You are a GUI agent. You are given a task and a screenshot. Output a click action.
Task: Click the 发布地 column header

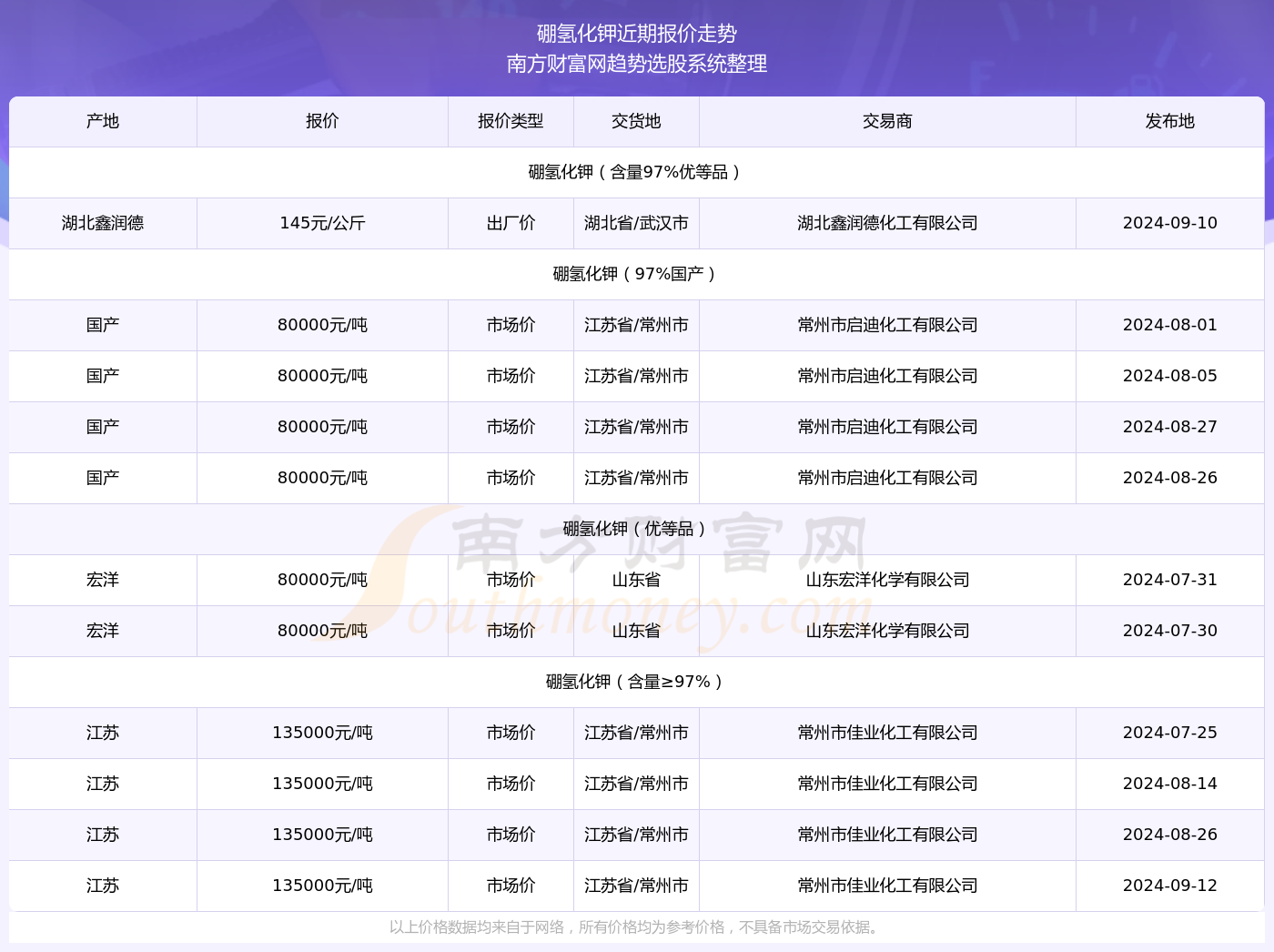pos(1170,121)
